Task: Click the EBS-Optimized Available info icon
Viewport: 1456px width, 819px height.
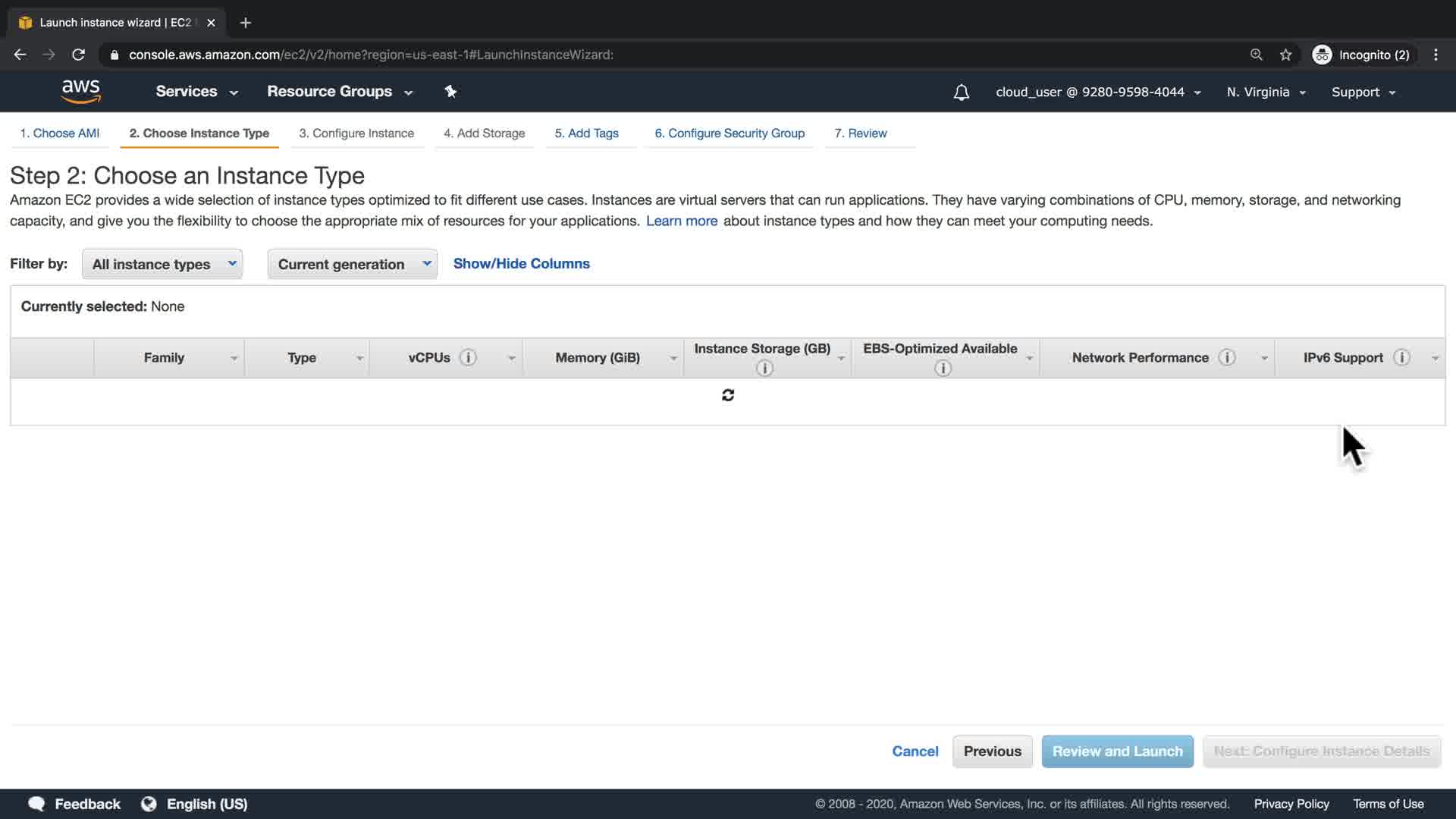Action: click(943, 369)
